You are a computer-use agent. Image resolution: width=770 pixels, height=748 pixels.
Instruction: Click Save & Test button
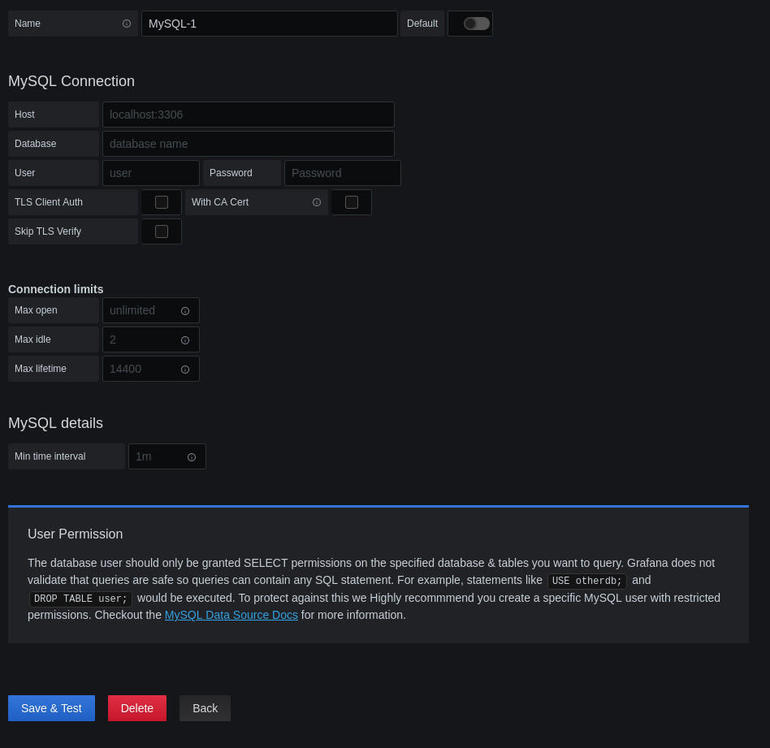[x=52, y=708]
